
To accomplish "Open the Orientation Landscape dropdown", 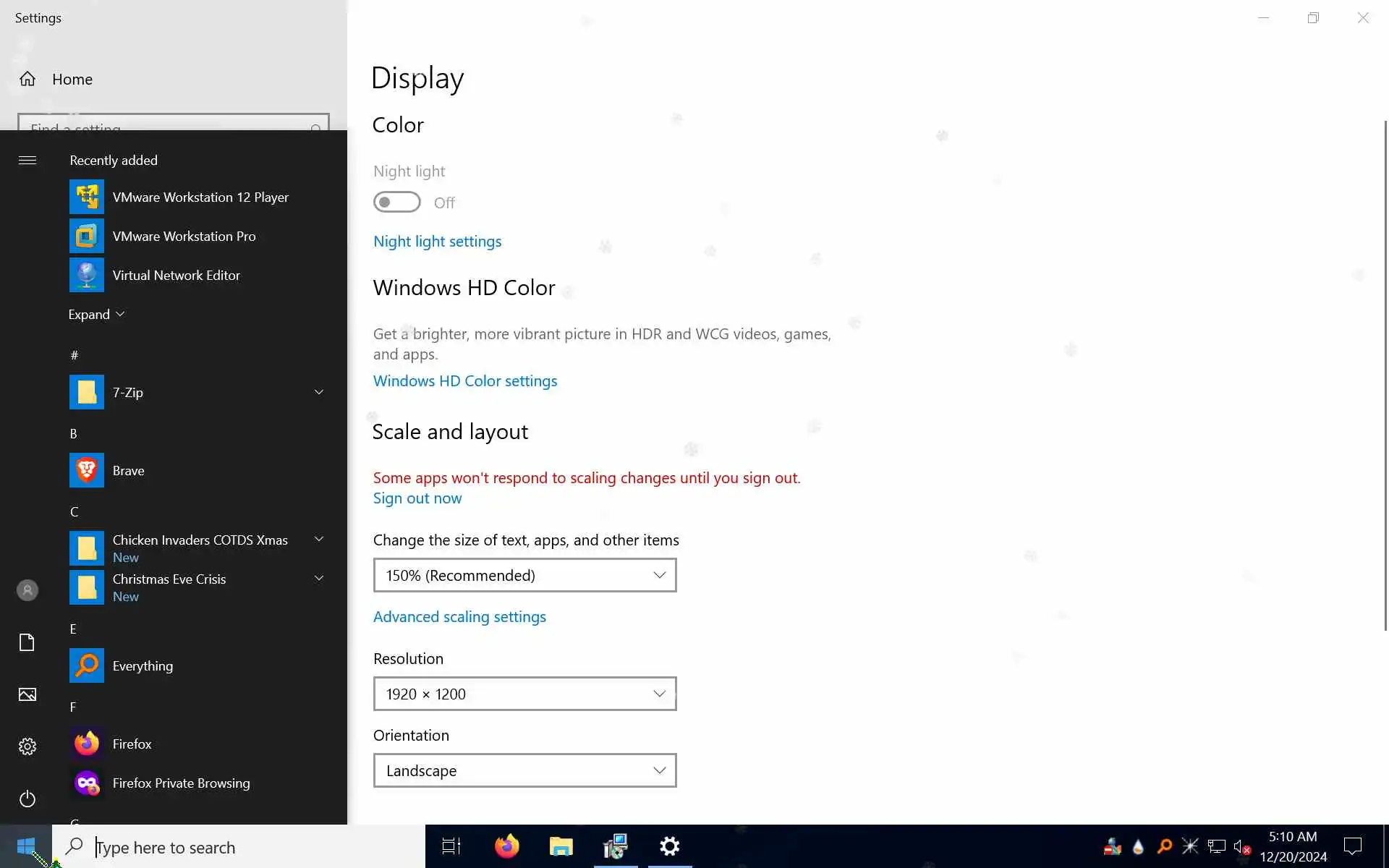I will click(x=524, y=771).
